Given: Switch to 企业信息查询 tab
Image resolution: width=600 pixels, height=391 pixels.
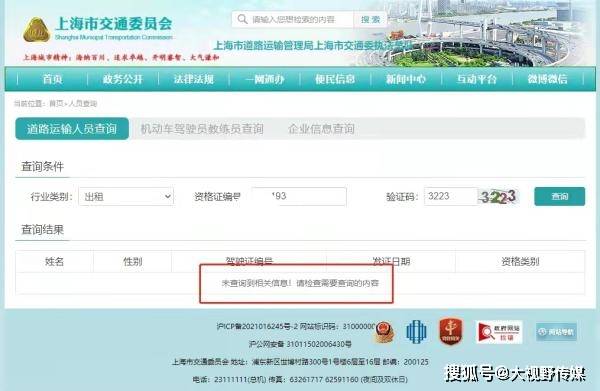Looking at the screenshot, I should pos(321,129).
